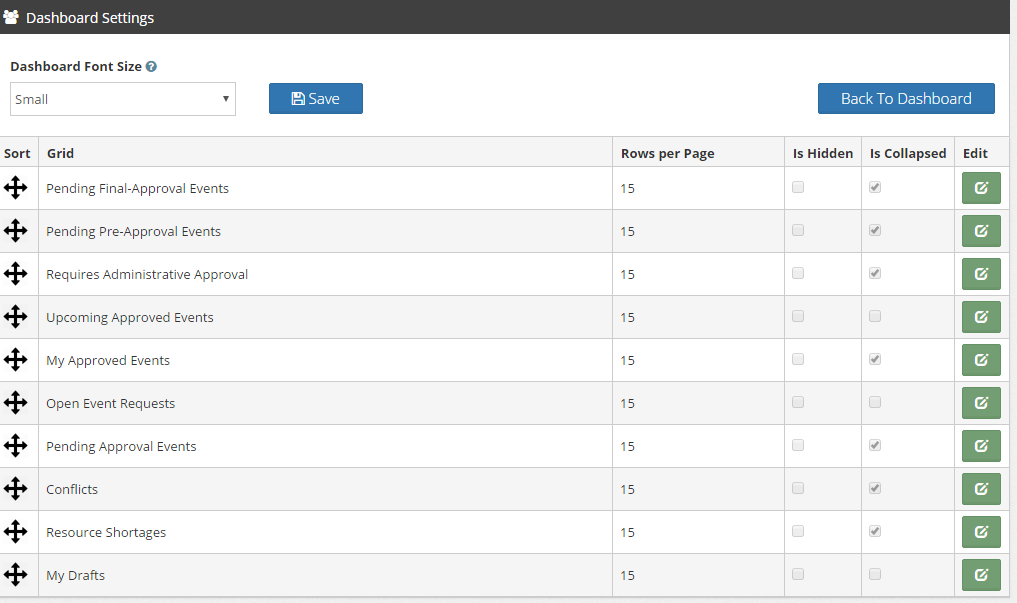This screenshot has width=1017, height=603.
Task: Select the Open Event Requests grid name
Action: click(110, 403)
